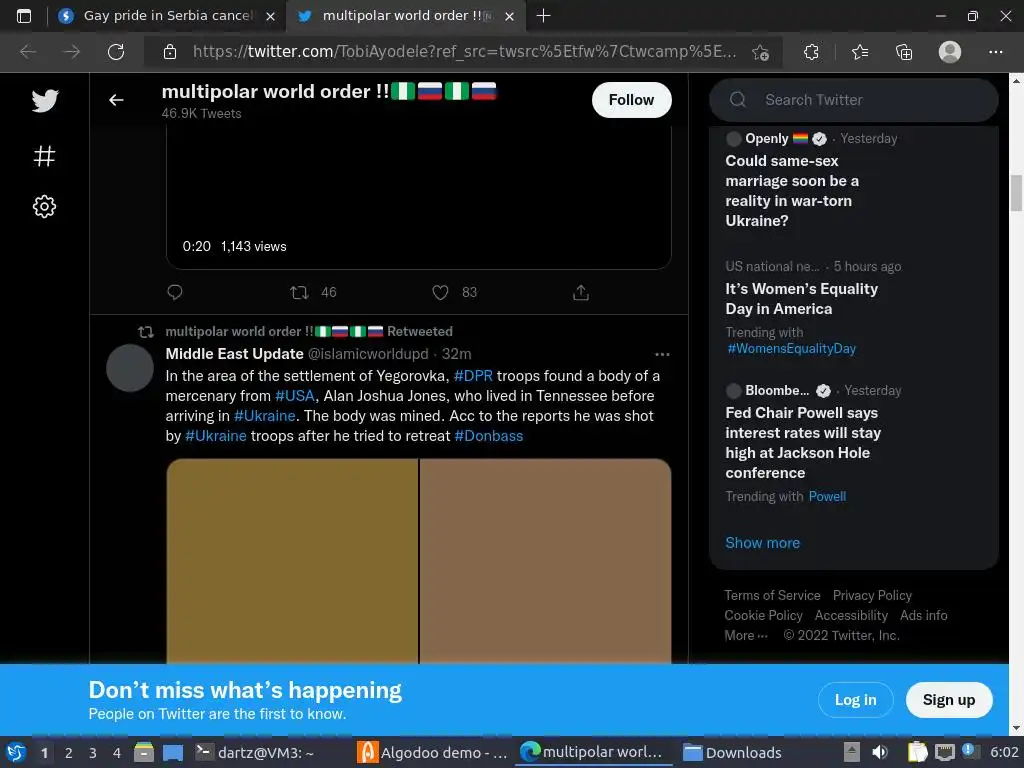Open the Middle East Update account name
The image size is (1024, 768).
pos(234,354)
